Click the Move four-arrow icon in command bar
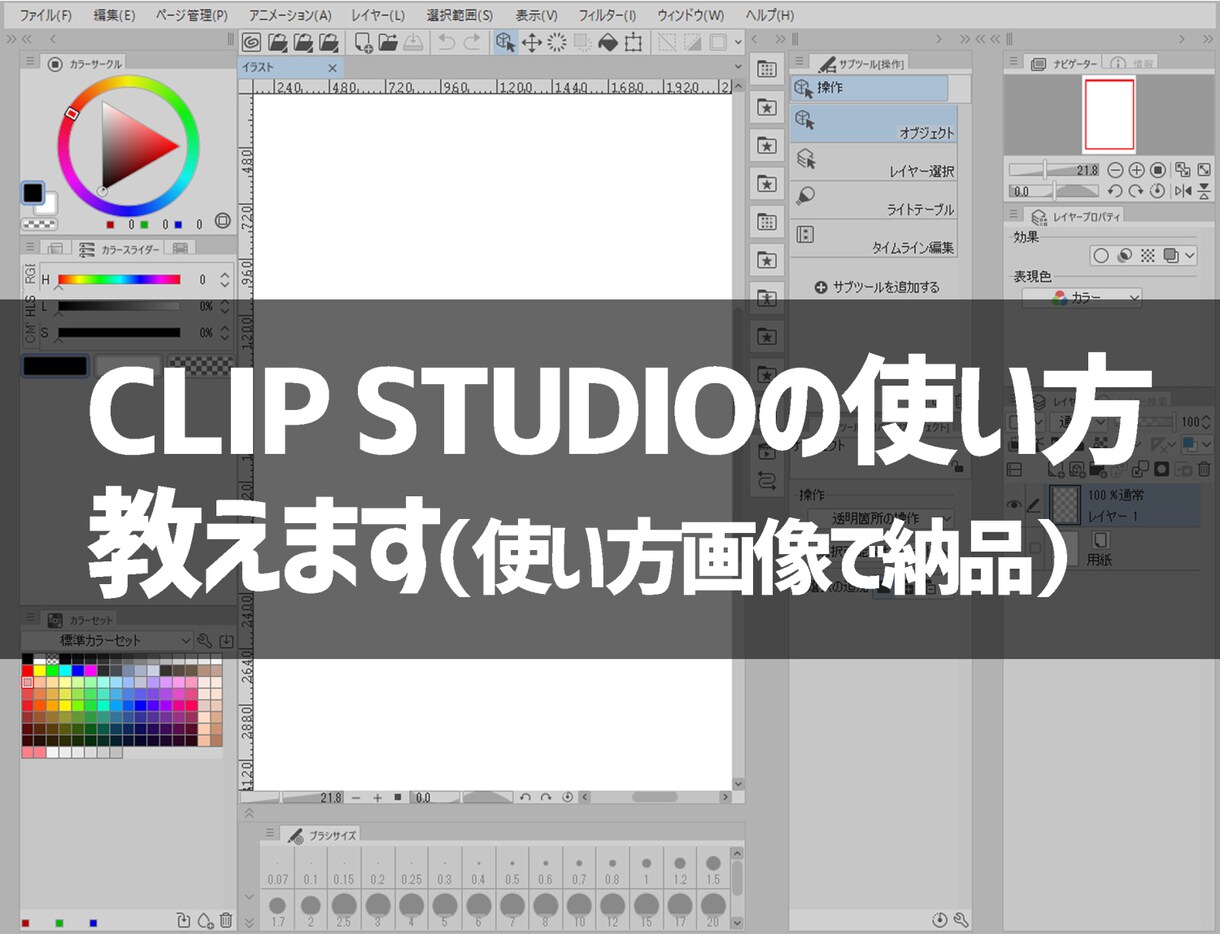Viewport: 1220px width, 934px height. pyautogui.click(x=532, y=42)
